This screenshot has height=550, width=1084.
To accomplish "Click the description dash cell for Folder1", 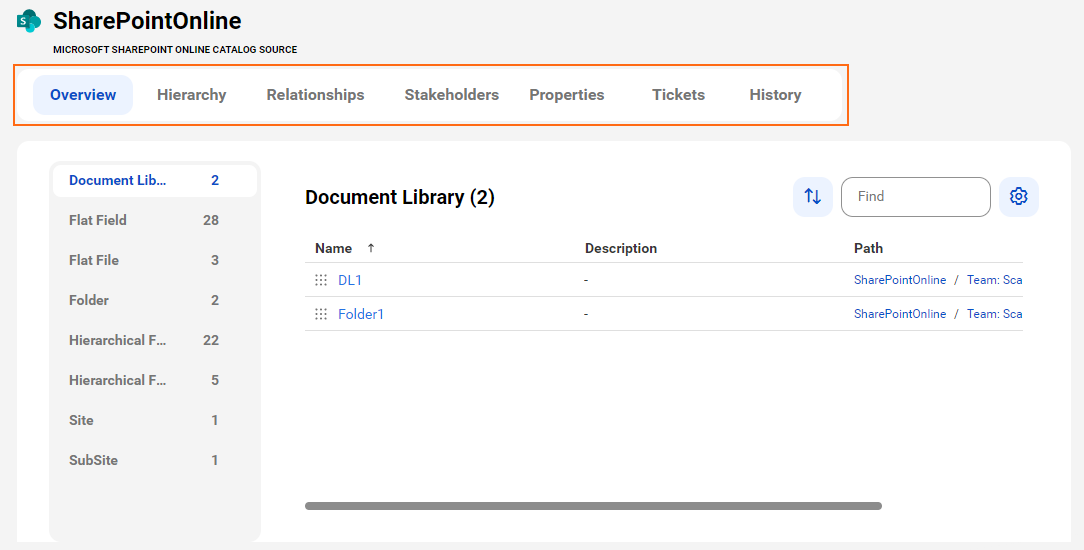I will tap(586, 314).
